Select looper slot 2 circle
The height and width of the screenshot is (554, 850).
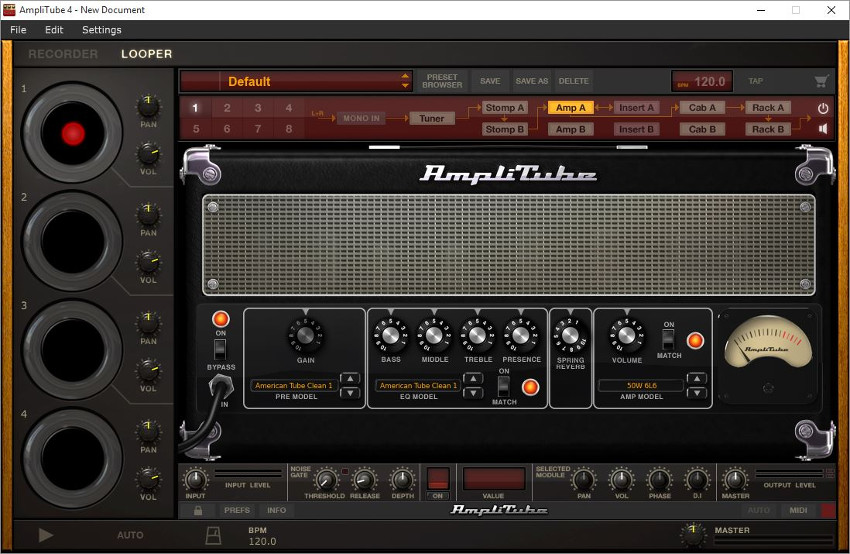click(72, 241)
